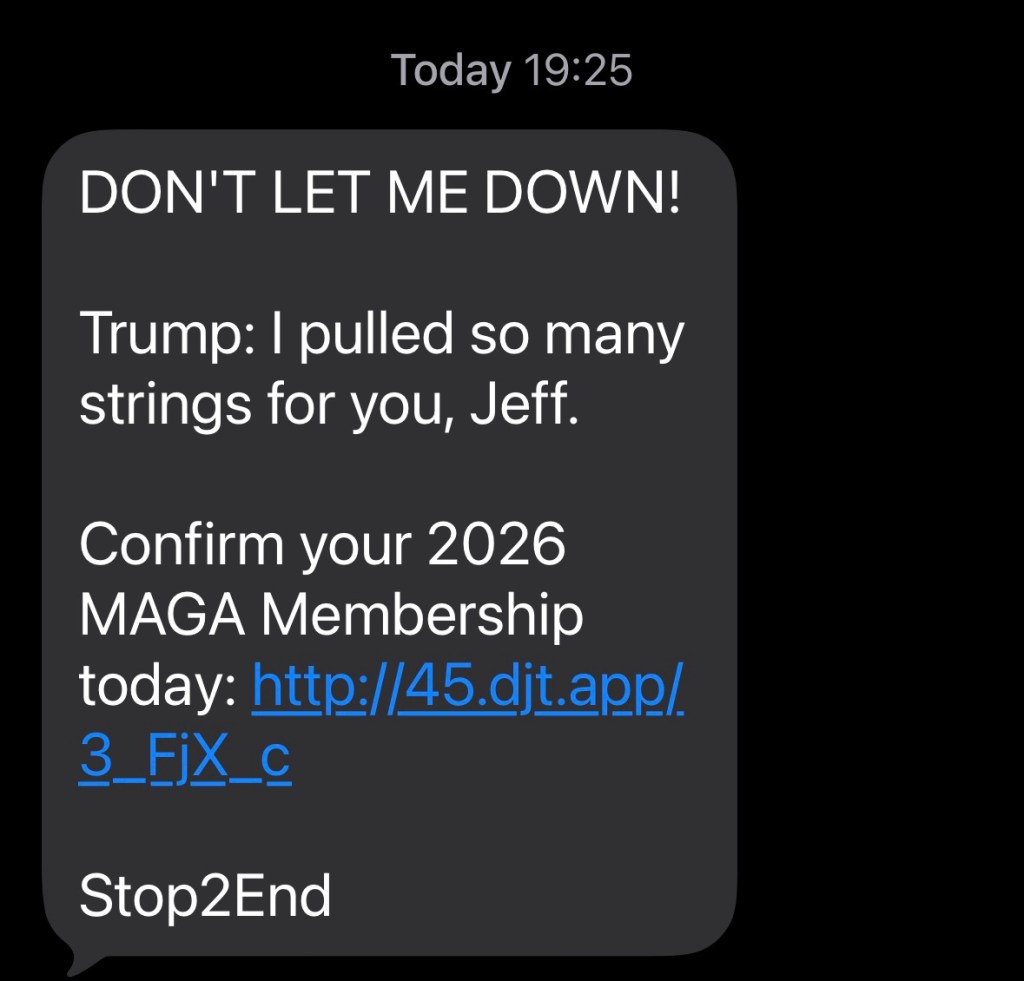Image resolution: width=1024 pixels, height=981 pixels.
Task: Click the "MAGA Membership" text line
Action: coord(331,614)
